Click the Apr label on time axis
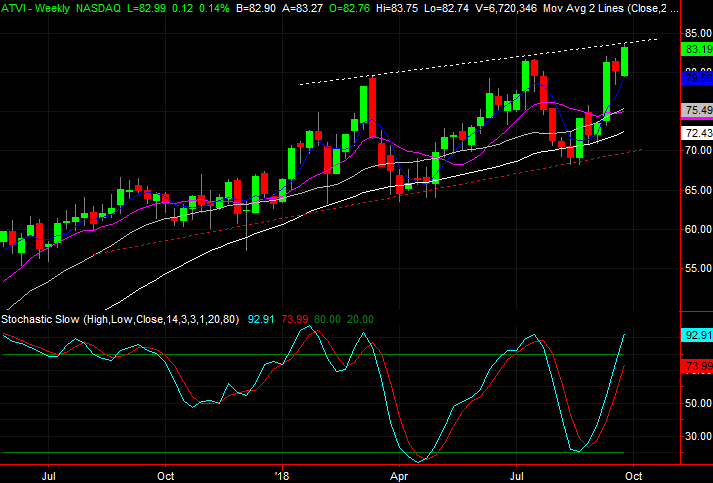This screenshot has height=483, width=713. click(399, 476)
